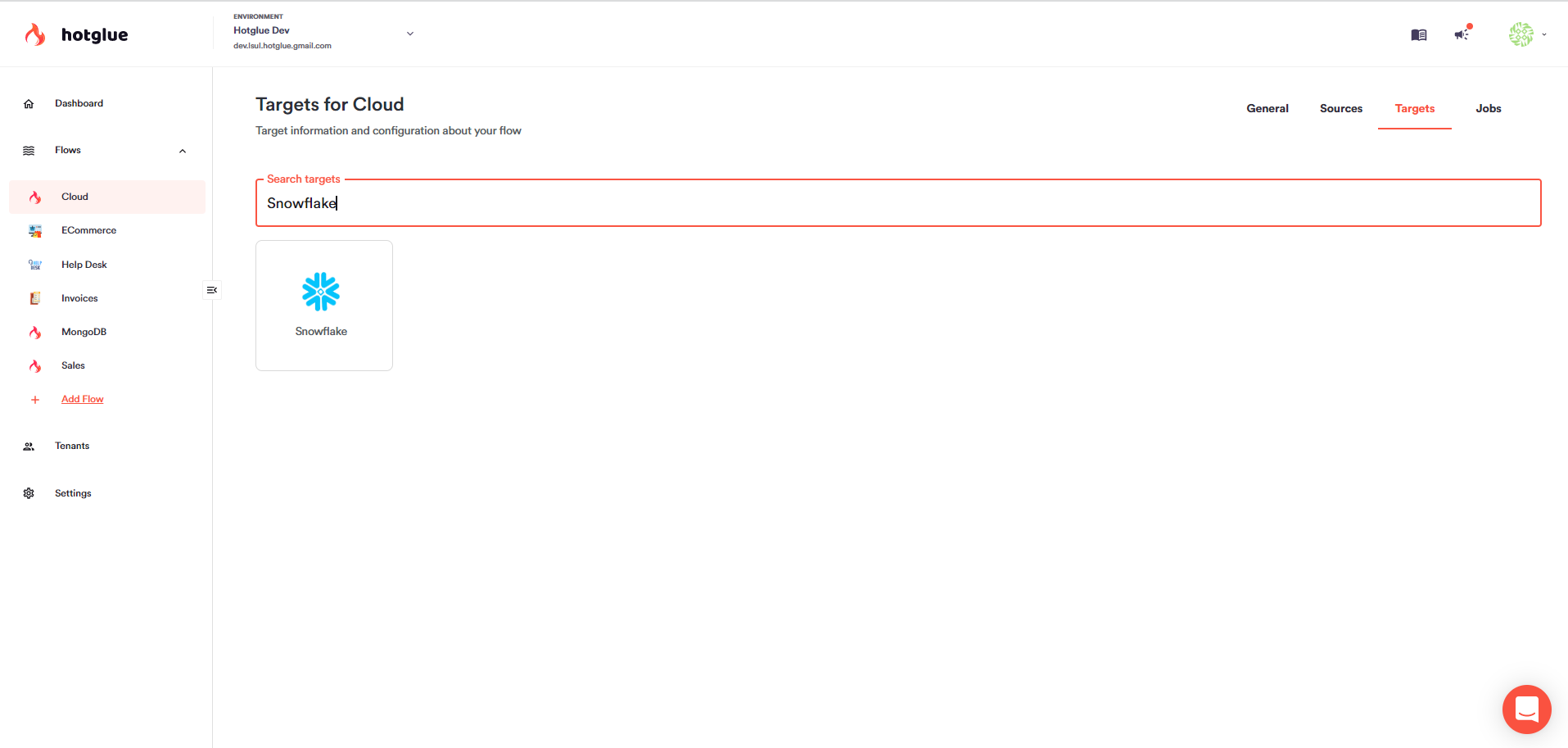Open Dashboard in the sidebar

point(79,103)
